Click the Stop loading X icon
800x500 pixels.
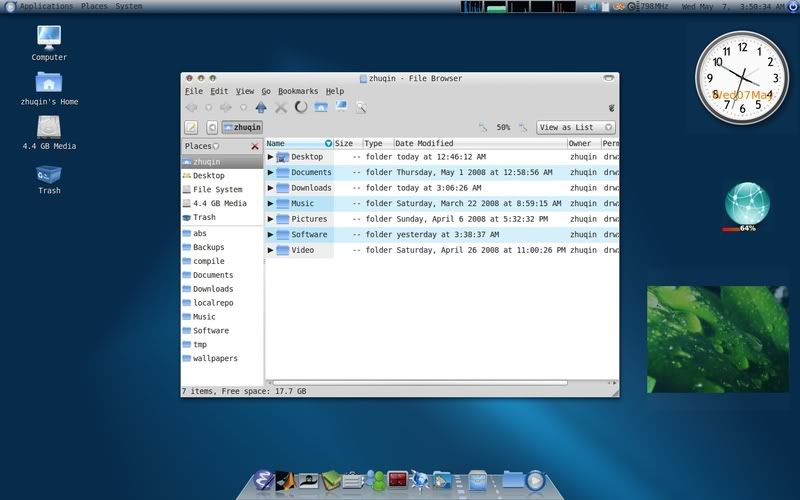tap(281, 107)
